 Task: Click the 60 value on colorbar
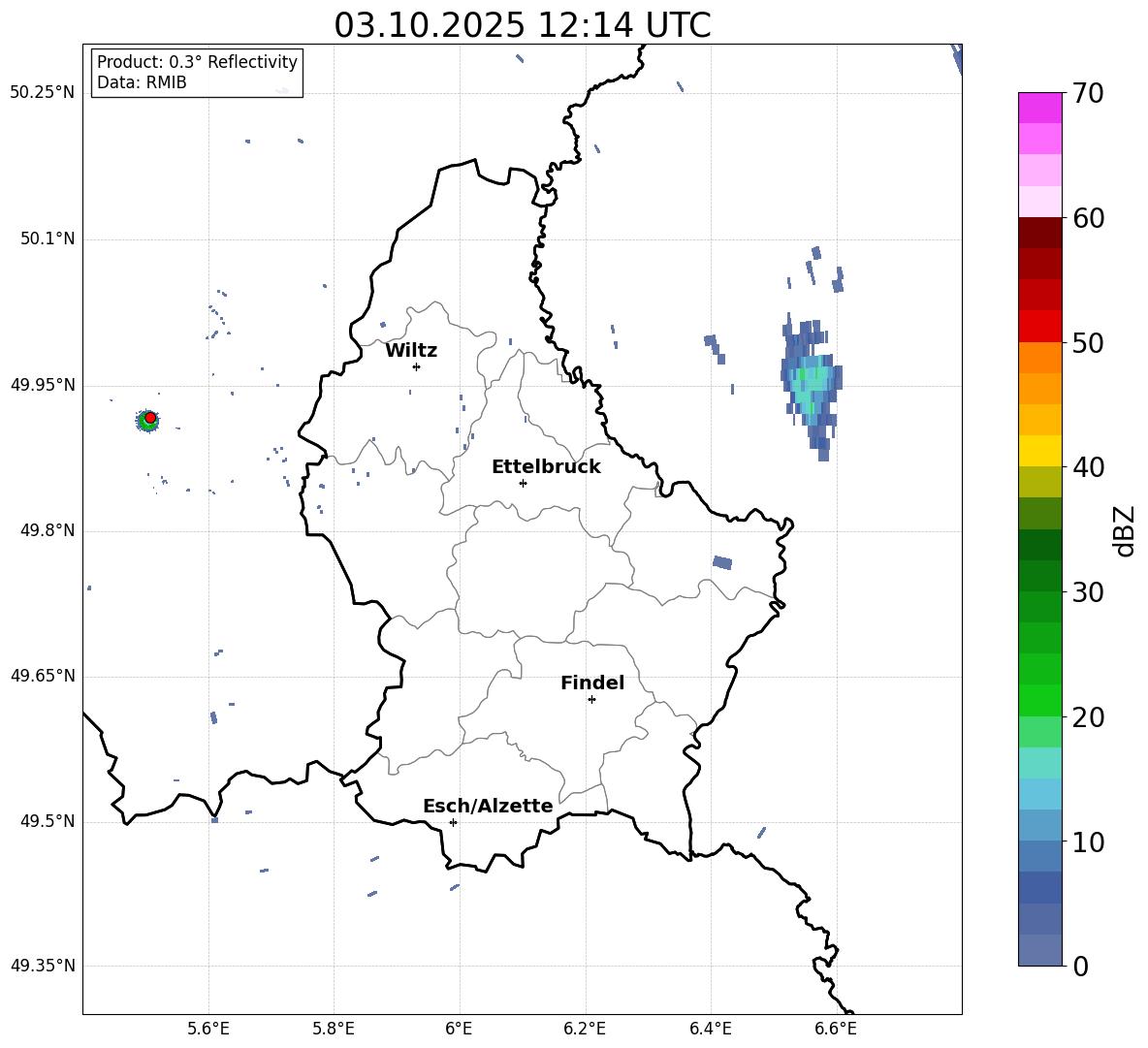[x=1087, y=218]
